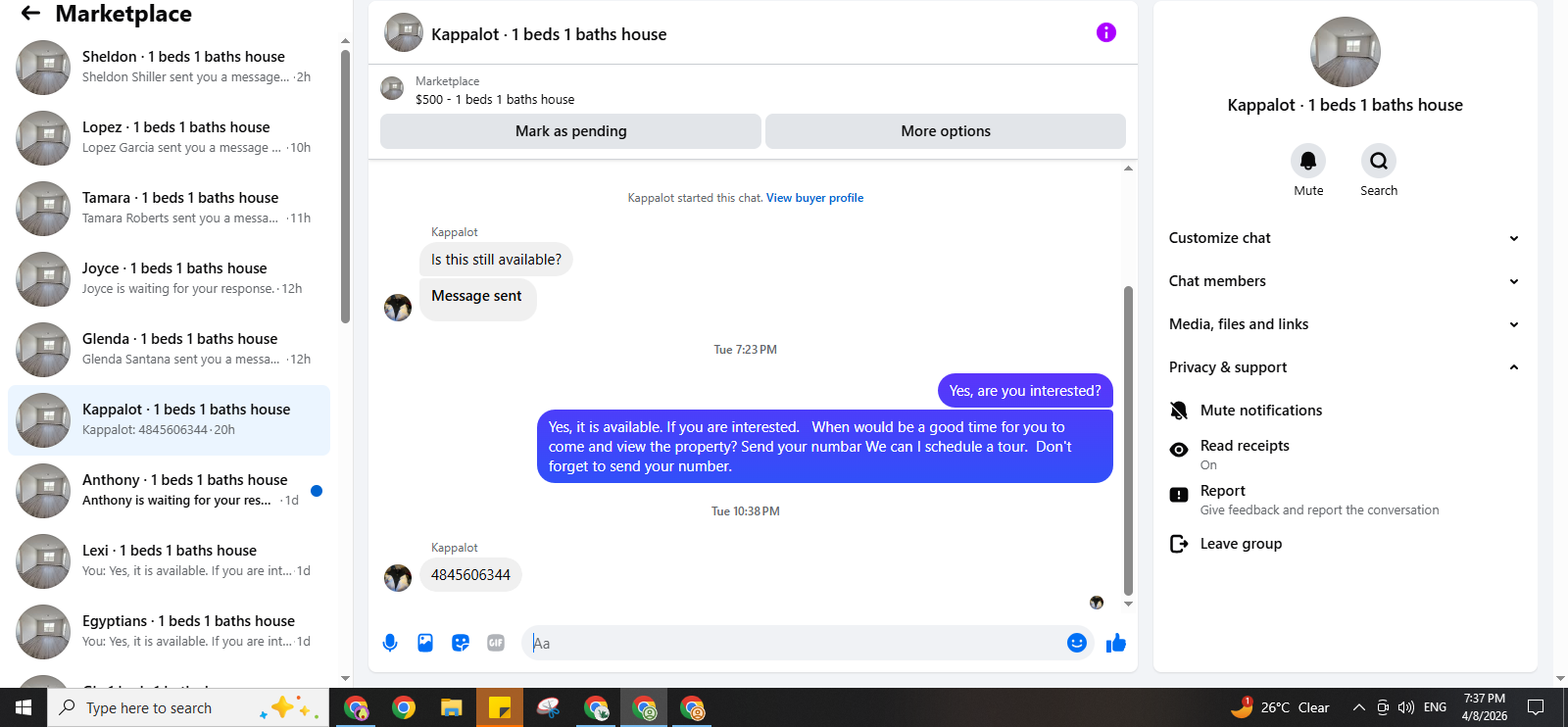The height and width of the screenshot is (727, 1568).
Task: Open the View buyer profile link
Action: click(814, 198)
